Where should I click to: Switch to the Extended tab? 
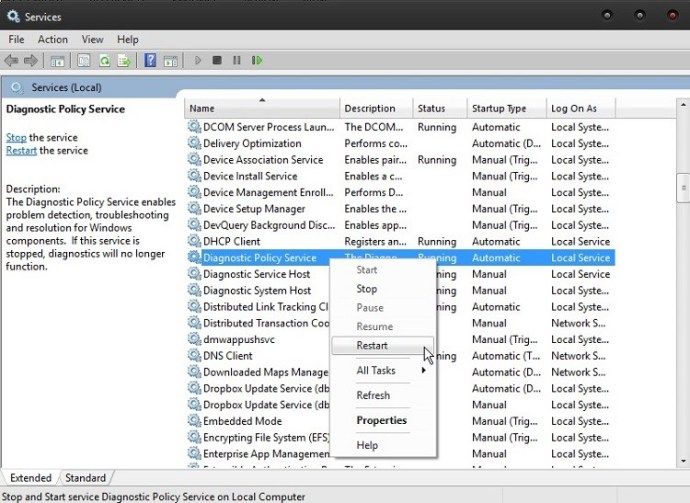tap(31, 478)
